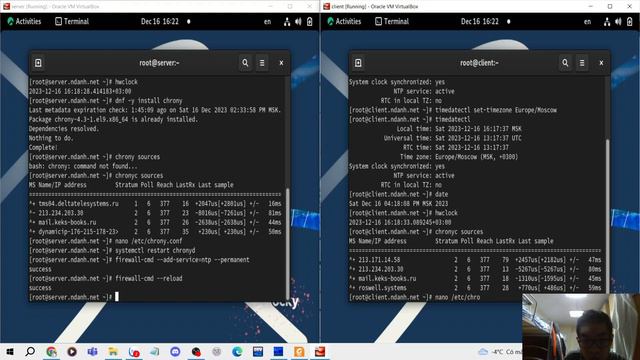Open Activities in the server VM
The height and width of the screenshot is (360, 640).
(x=24, y=22)
